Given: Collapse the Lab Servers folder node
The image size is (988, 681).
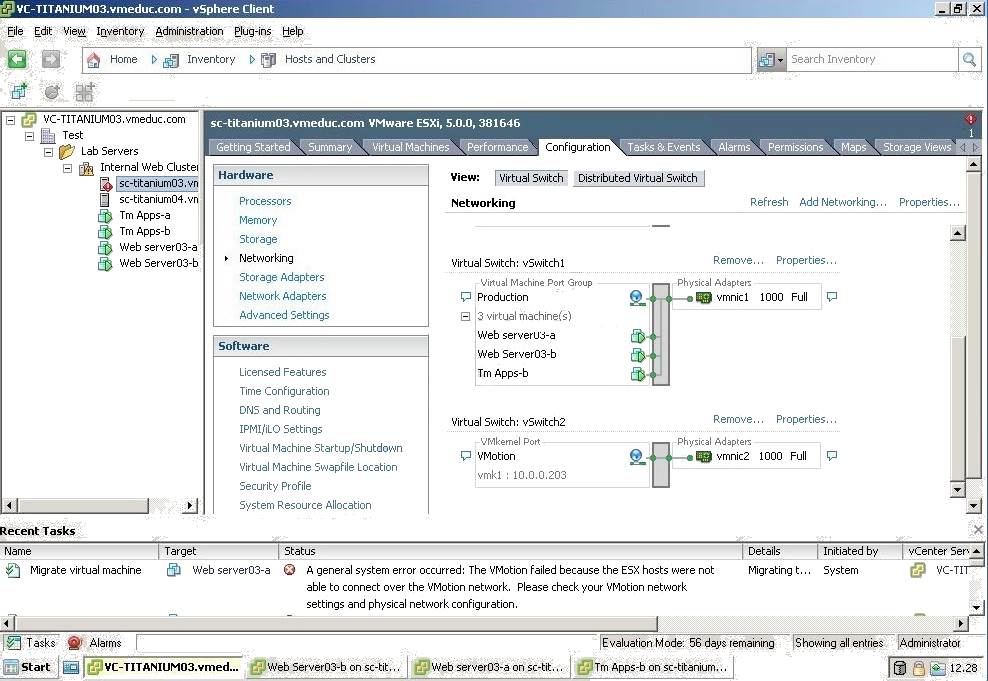Looking at the screenshot, I should click(x=48, y=151).
